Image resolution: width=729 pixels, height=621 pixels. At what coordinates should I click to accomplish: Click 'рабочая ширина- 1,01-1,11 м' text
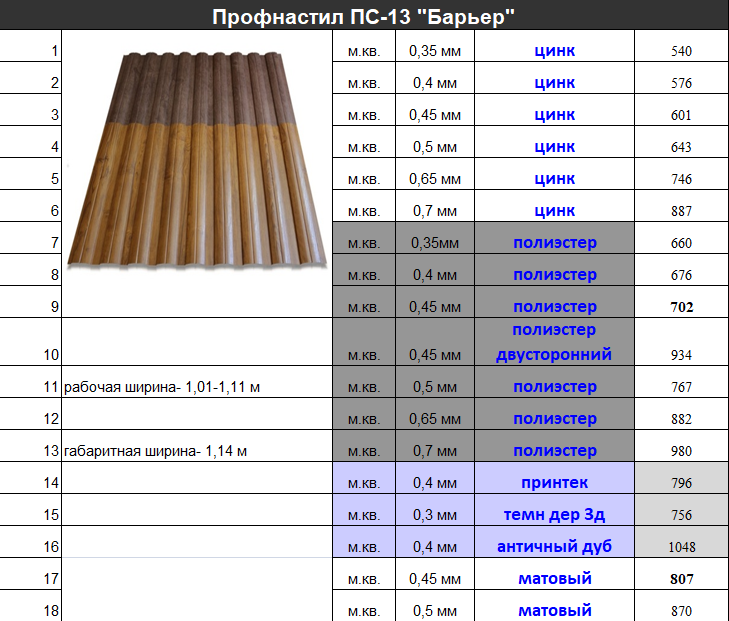(x=162, y=387)
